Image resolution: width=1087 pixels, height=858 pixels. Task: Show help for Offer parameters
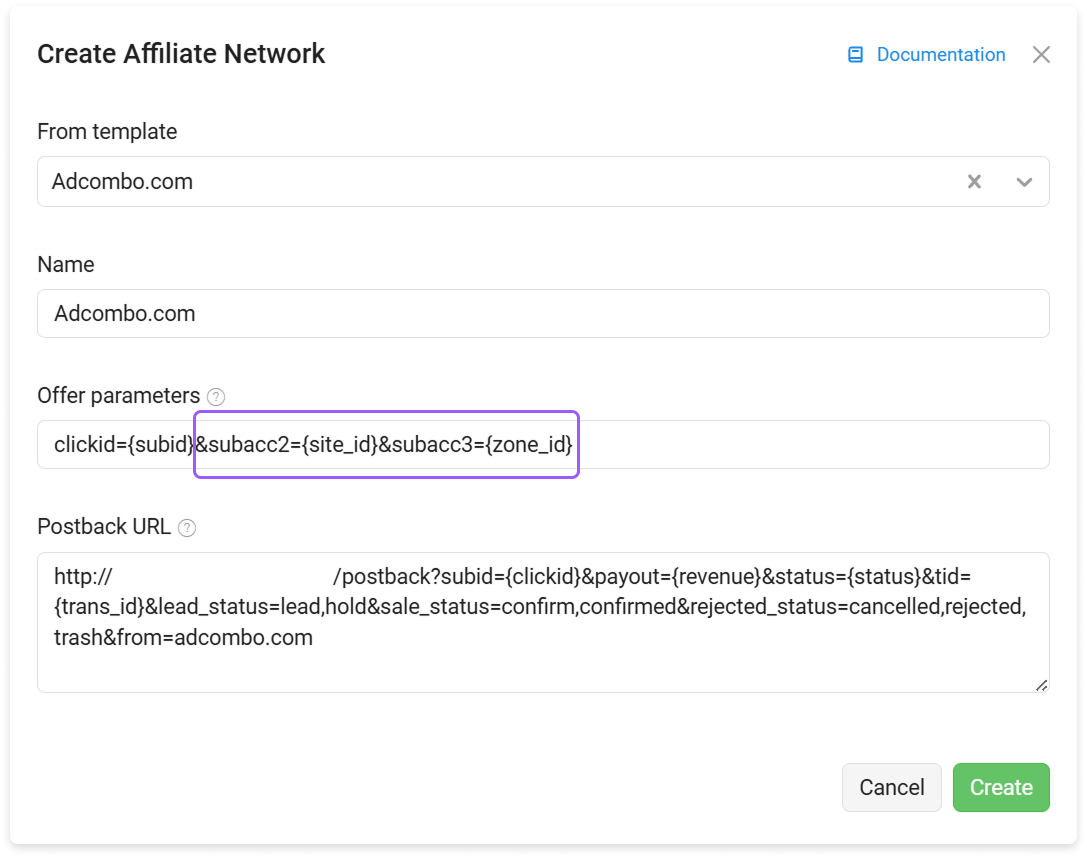[x=216, y=397]
